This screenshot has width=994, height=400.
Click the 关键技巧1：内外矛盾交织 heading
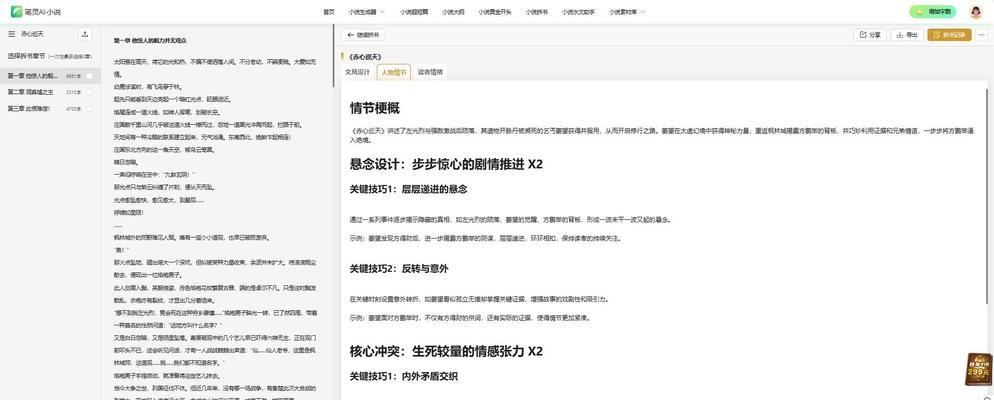[x=404, y=377]
